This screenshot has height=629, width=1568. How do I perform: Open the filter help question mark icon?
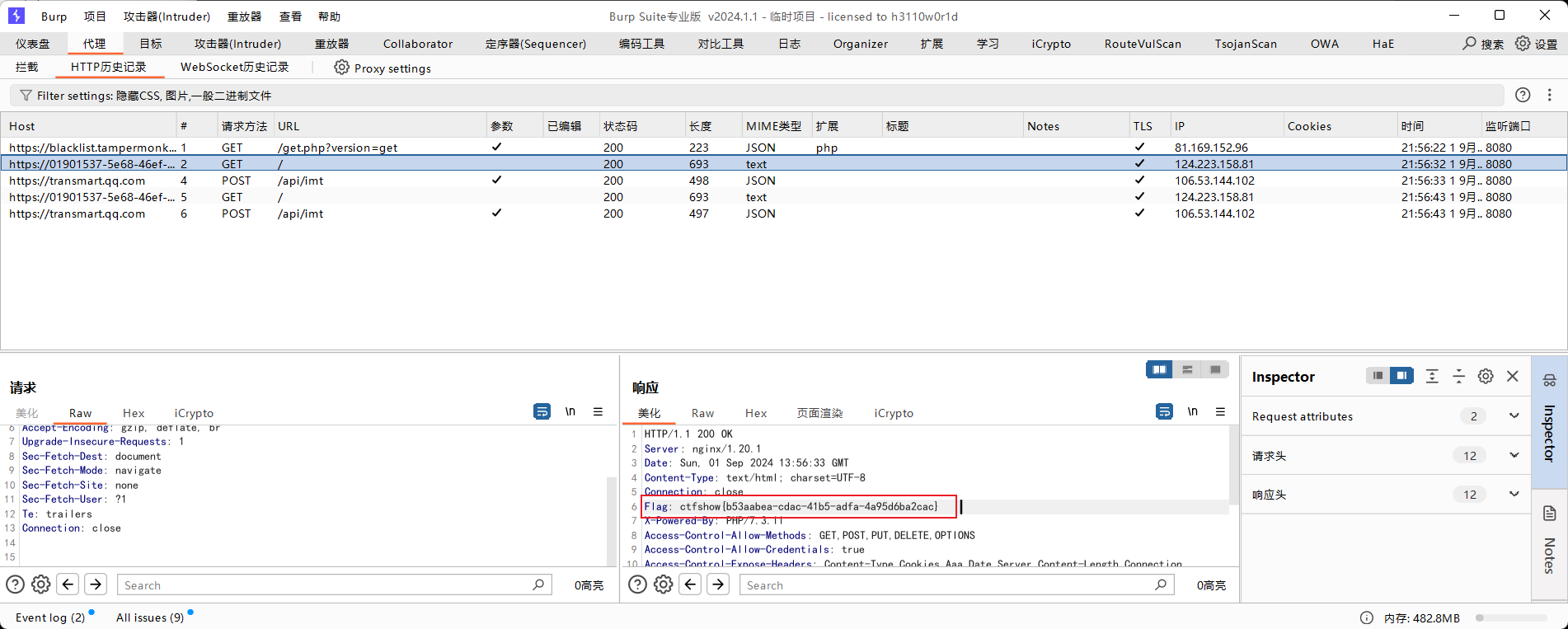pyautogui.click(x=1523, y=95)
